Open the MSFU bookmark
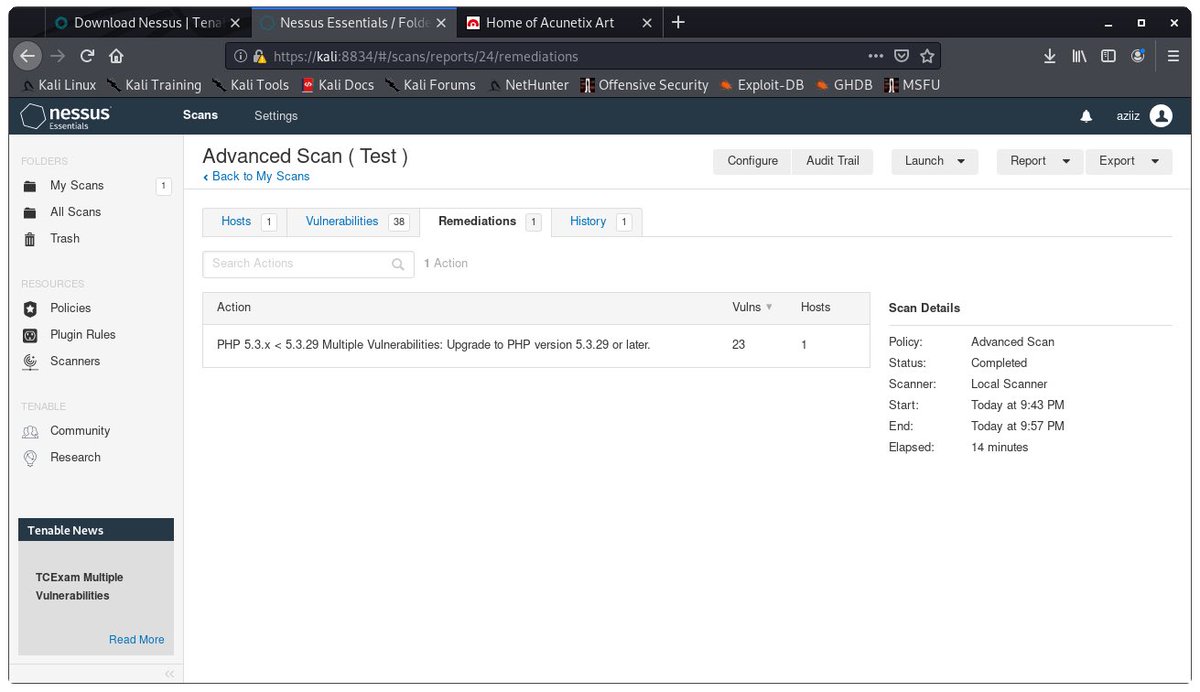 click(912, 85)
